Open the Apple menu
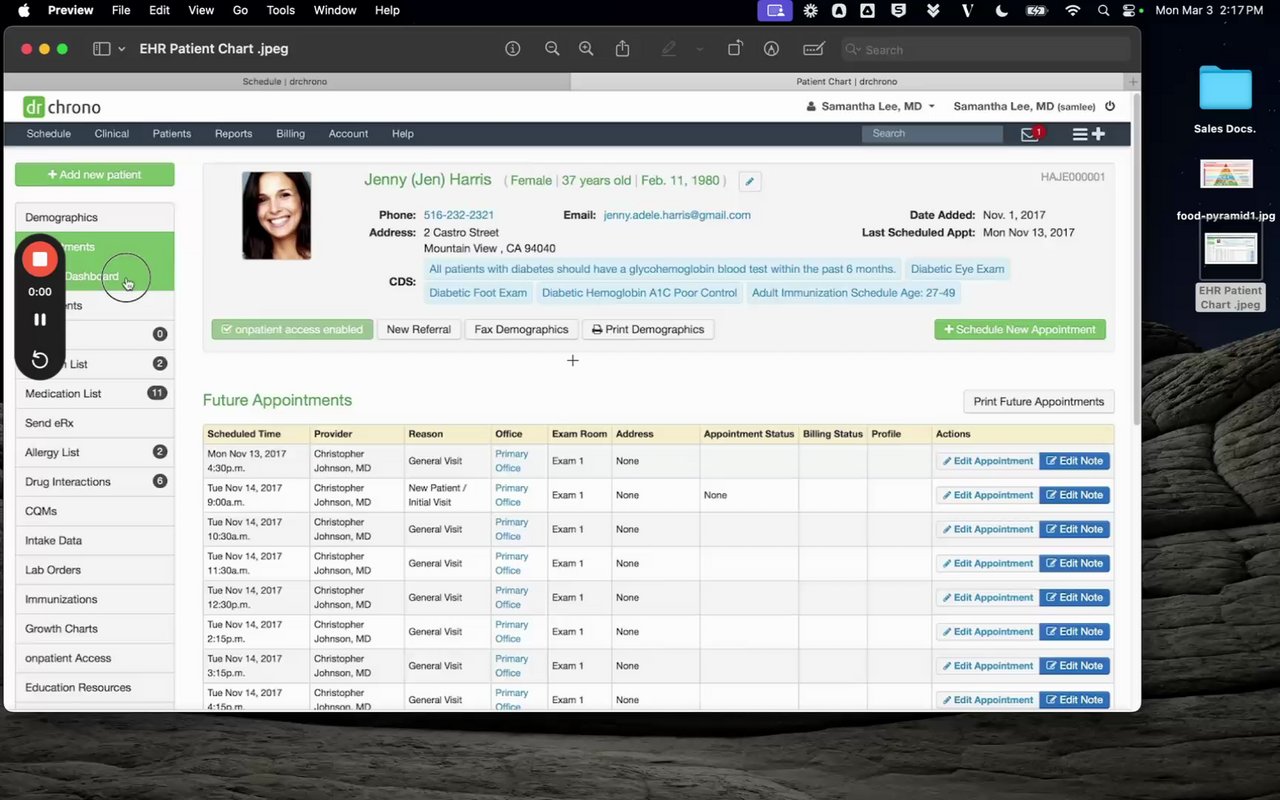Image resolution: width=1280 pixels, height=800 pixels. click(23, 10)
